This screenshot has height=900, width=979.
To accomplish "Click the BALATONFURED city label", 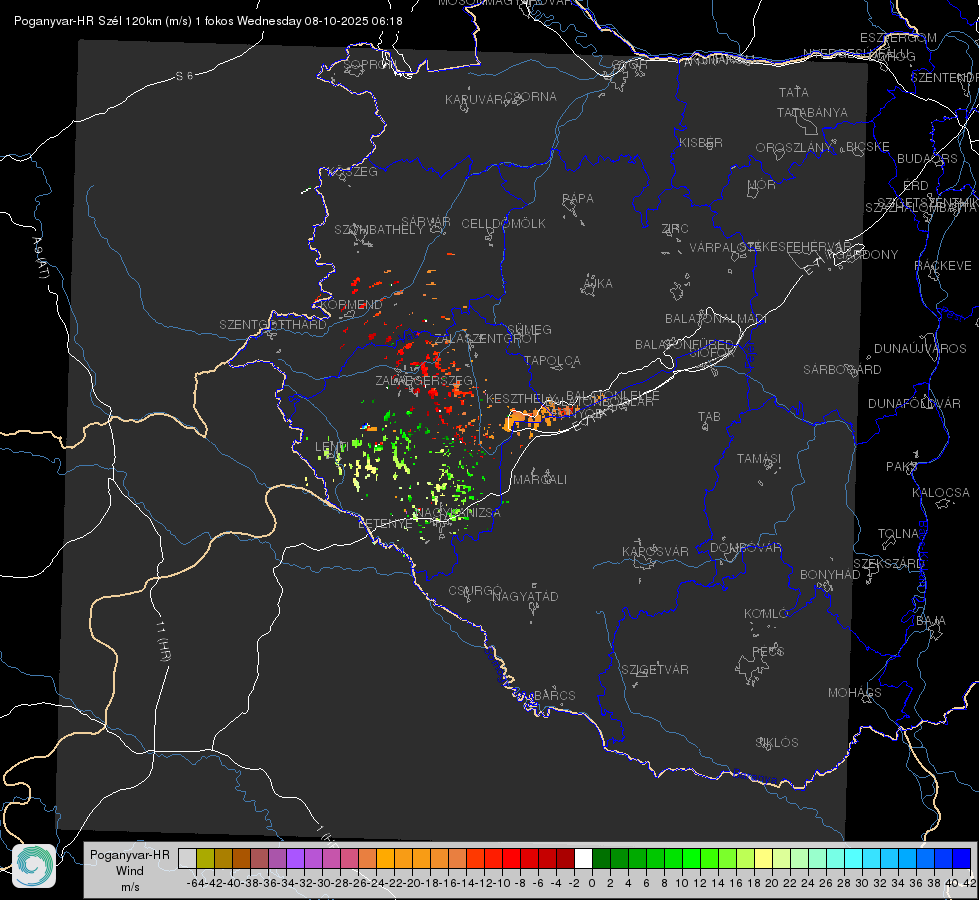I will click(x=684, y=345).
